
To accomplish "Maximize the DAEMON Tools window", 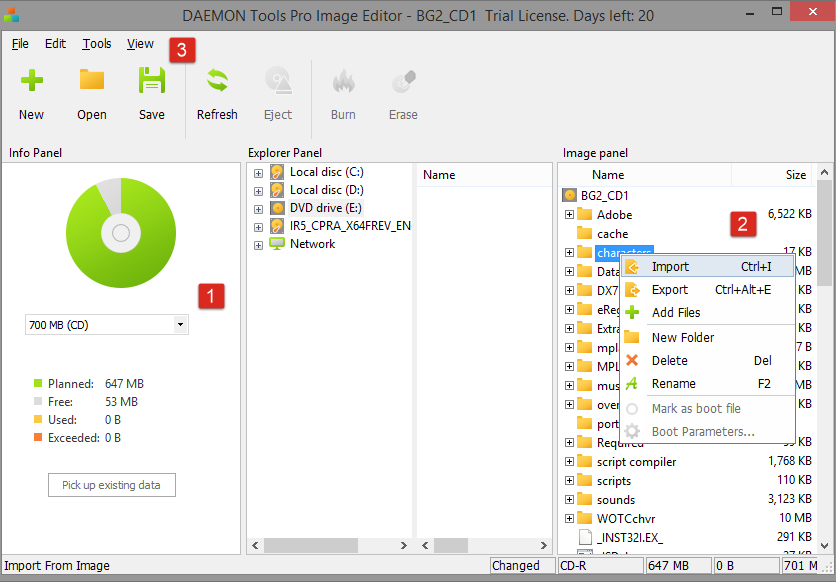I will 777,11.
